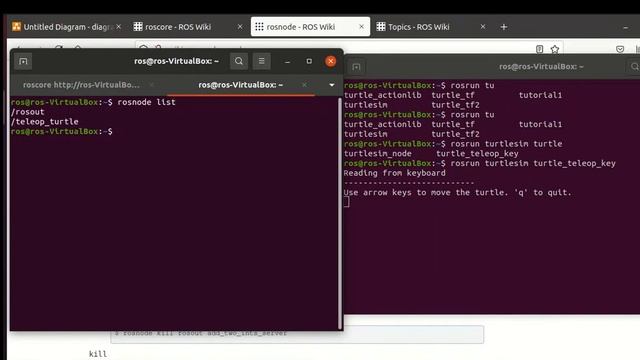The image size is (640, 360).
Task: Maximize the front terminal window
Action: pos(309,61)
